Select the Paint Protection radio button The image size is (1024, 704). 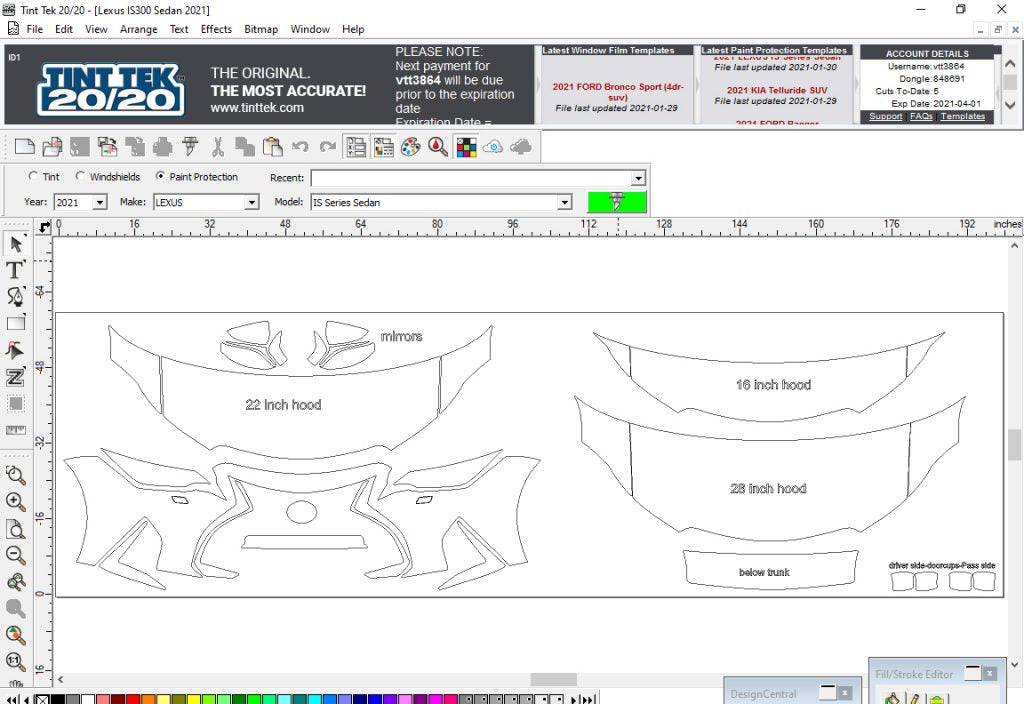[160, 176]
